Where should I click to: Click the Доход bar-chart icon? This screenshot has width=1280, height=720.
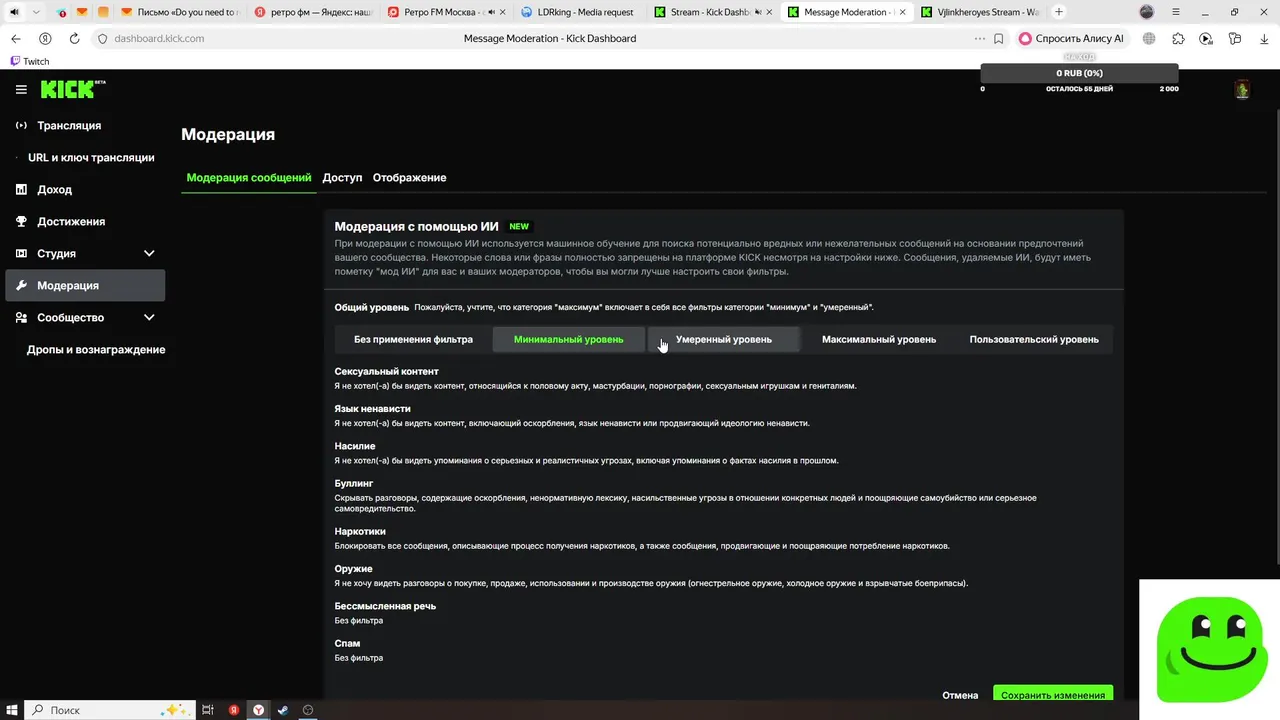(21, 189)
